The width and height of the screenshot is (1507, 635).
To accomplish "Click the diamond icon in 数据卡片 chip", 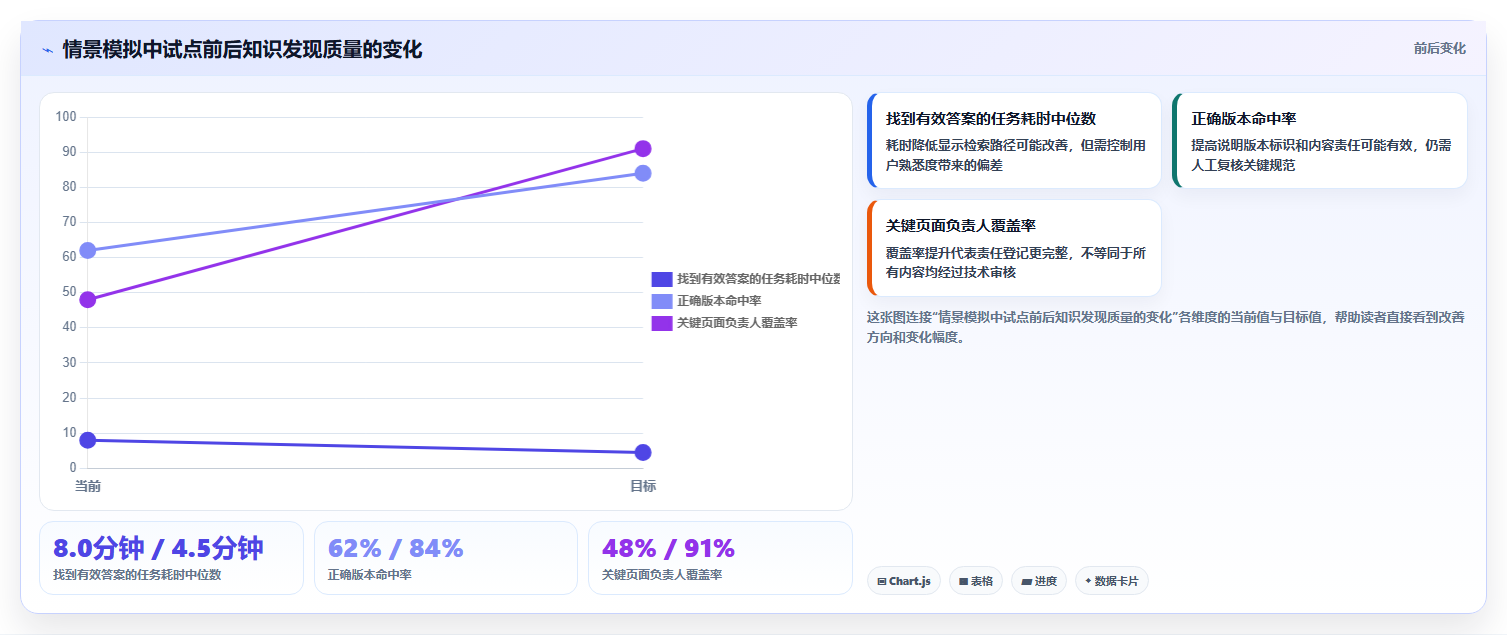I will [x=1088, y=581].
